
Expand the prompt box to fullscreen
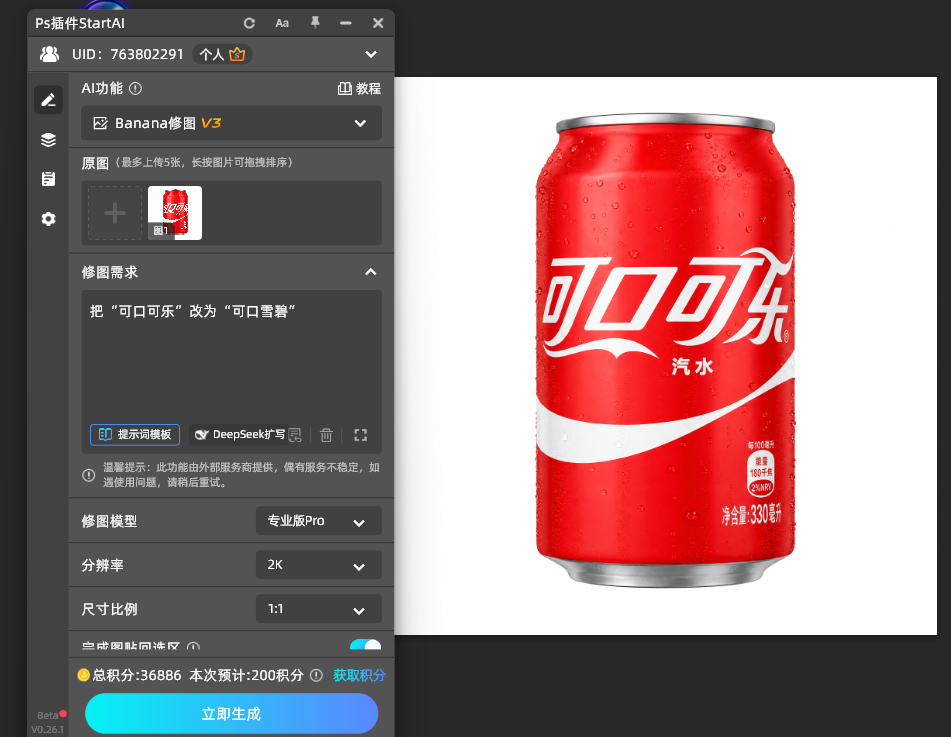(x=360, y=434)
